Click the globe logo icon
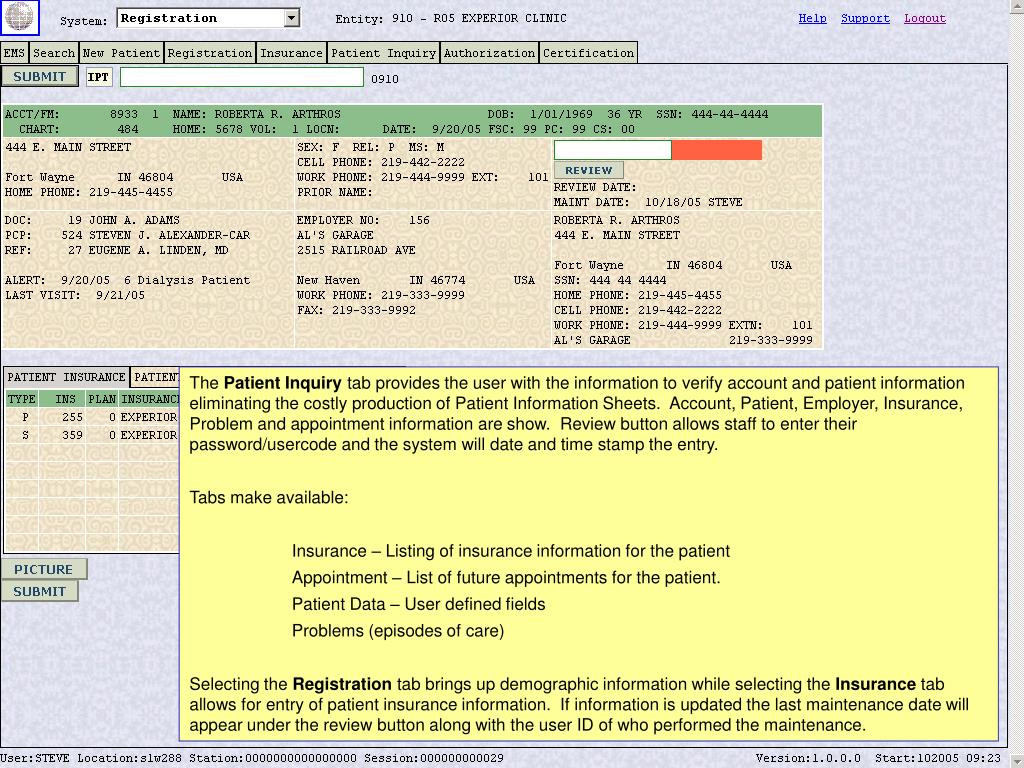The height and width of the screenshot is (768, 1024). (x=20, y=18)
